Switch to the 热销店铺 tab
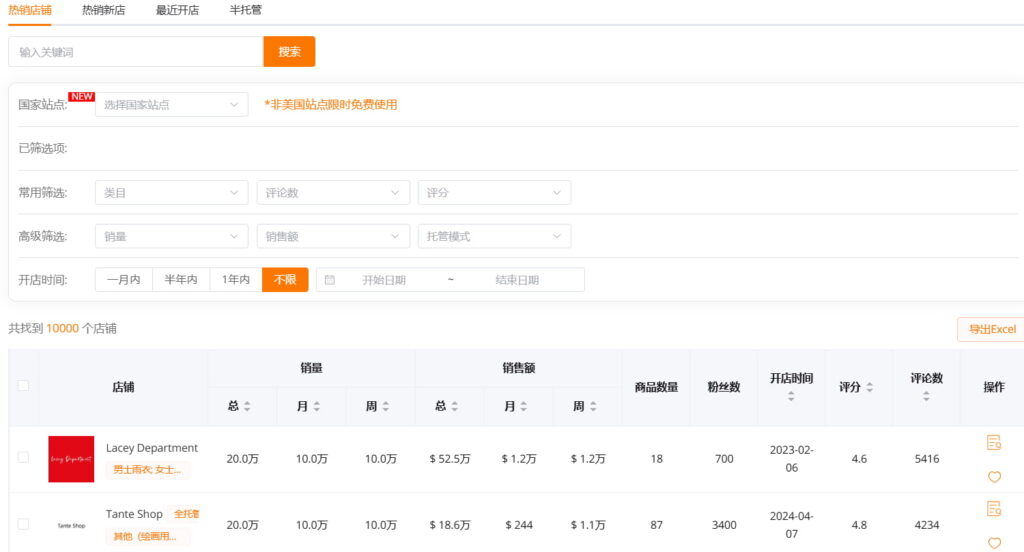The image size is (1024, 552). click(29, 10)
